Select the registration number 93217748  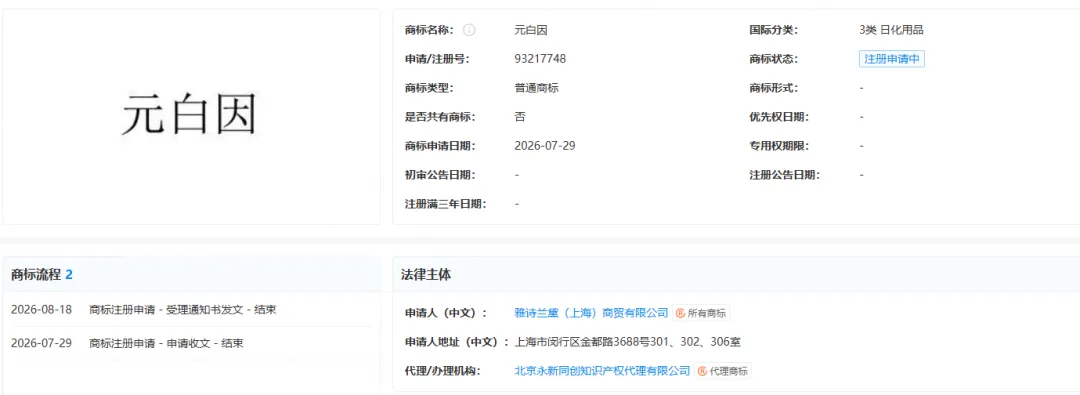point(540,59)
